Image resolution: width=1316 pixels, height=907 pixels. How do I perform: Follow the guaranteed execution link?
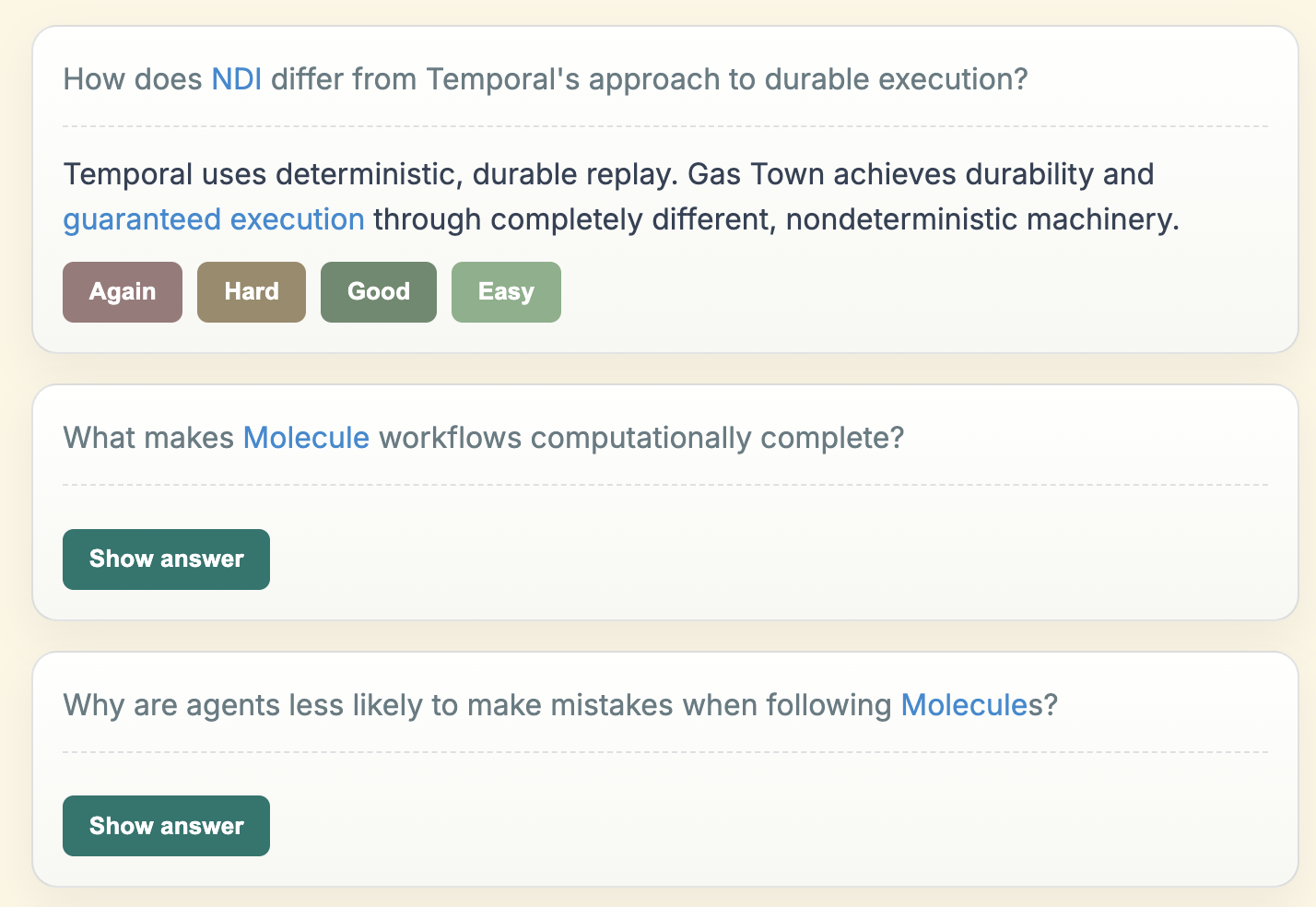(214, 219)
